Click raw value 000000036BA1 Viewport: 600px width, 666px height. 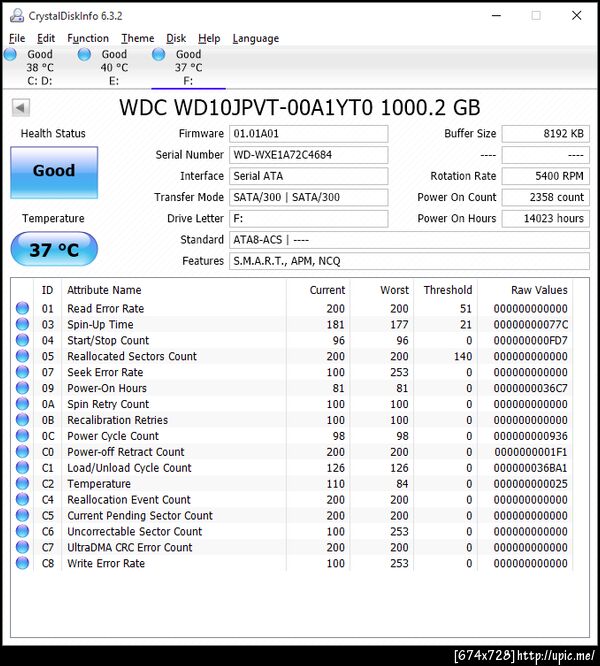tap(530, 468)
